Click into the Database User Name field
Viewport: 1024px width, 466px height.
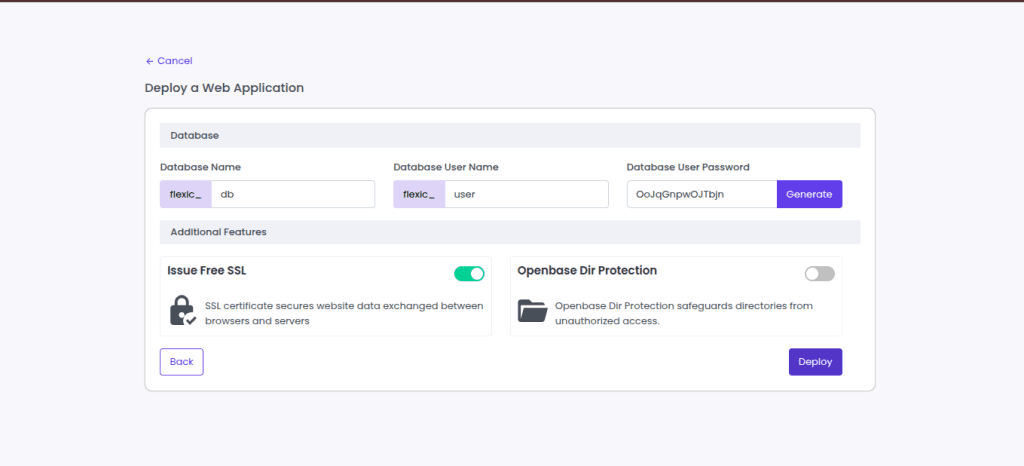[x=525, y=194]
